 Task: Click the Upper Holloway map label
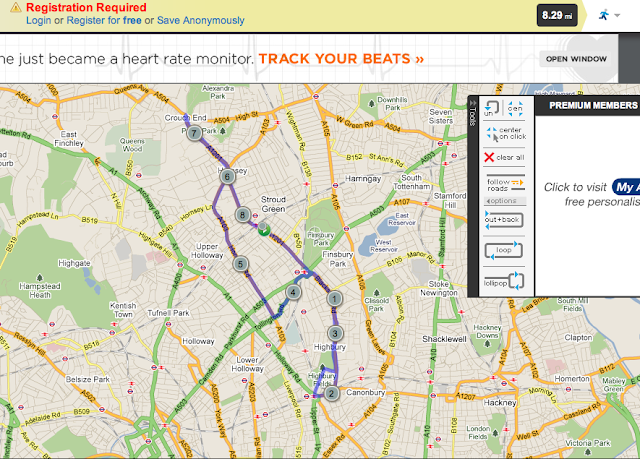click(207, 251)
